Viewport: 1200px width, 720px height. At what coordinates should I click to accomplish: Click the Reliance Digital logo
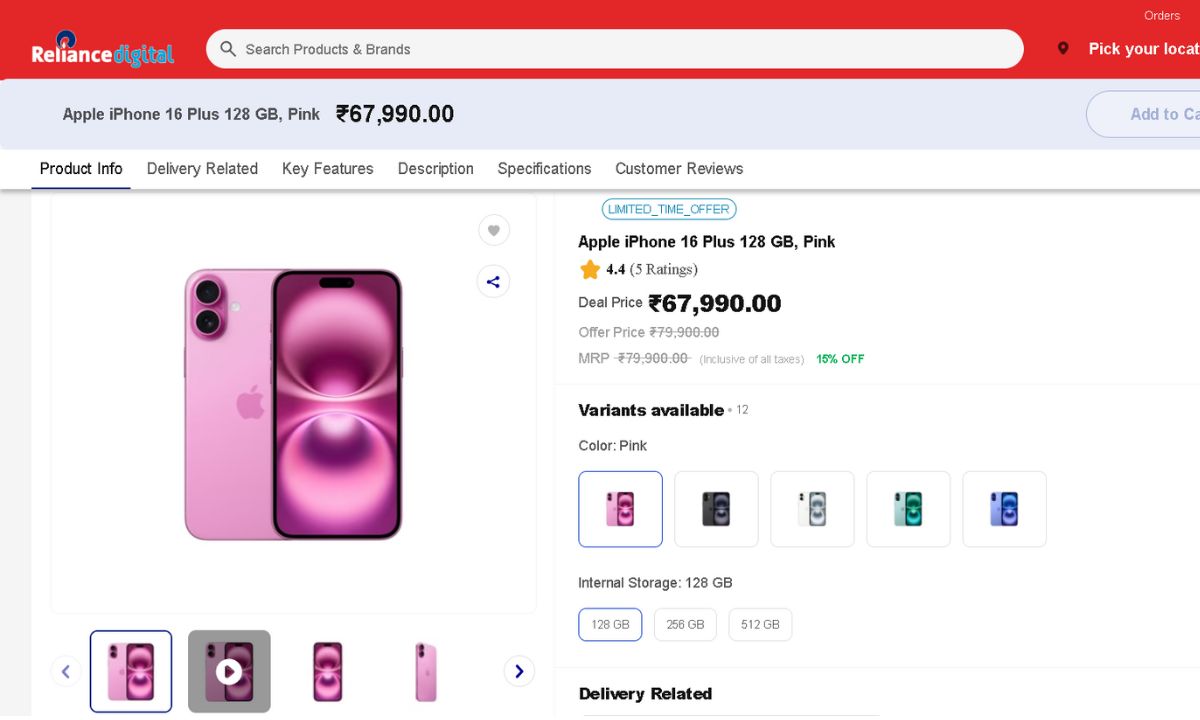coord(102,50)
